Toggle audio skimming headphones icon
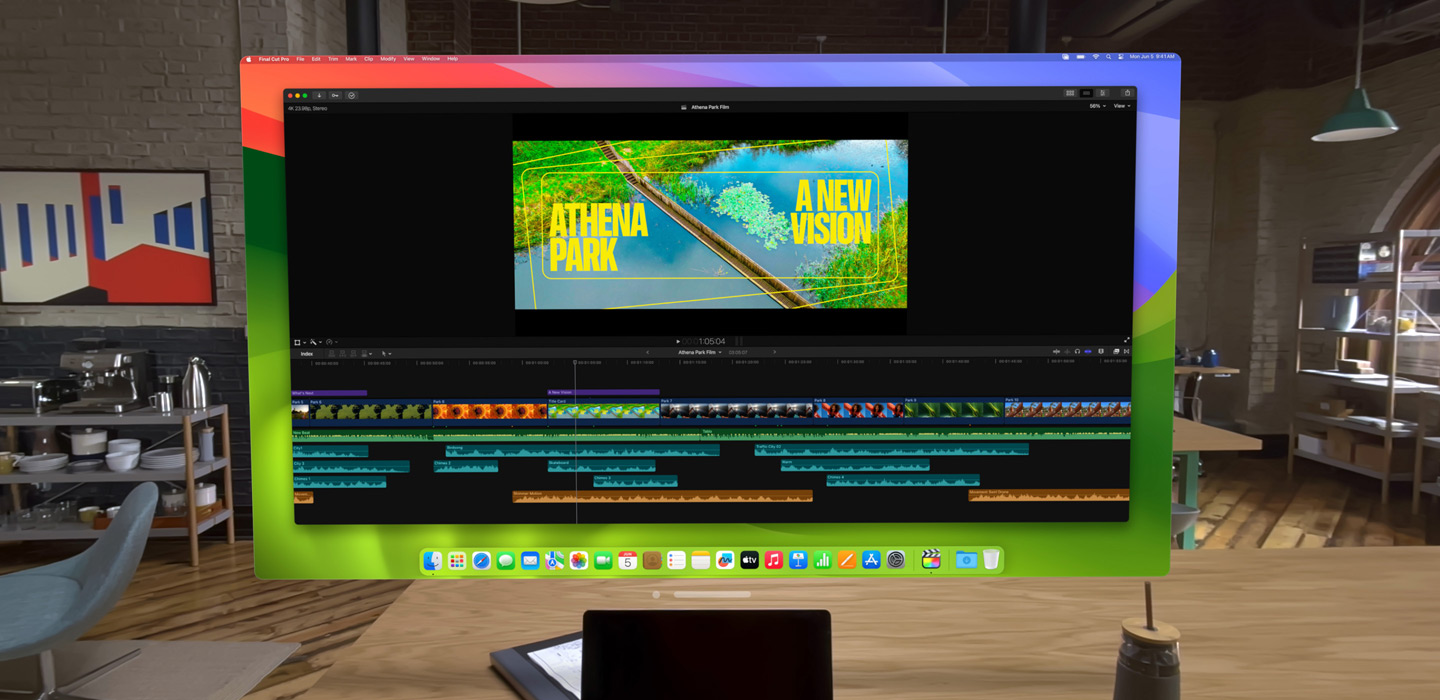Image resolution: width=1440 pixels, height=700 pixels. coord(1077,352)
